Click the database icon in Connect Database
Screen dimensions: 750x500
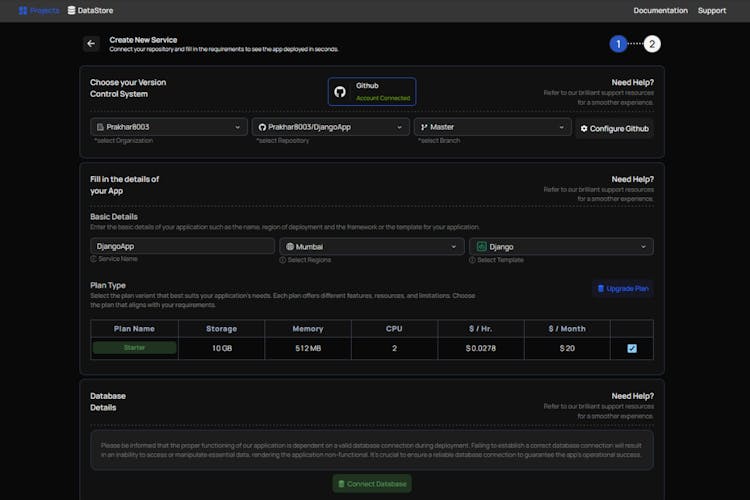[341, 484]
